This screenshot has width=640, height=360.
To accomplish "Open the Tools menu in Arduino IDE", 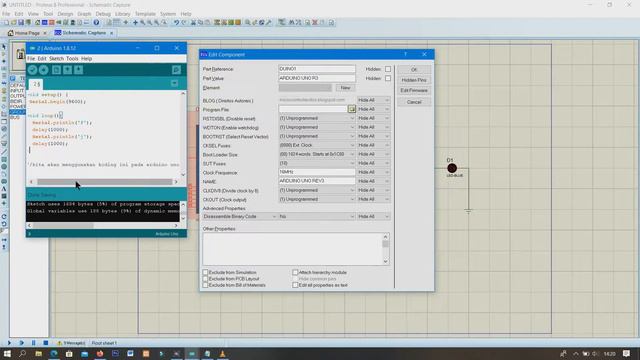I will [72, 59].
